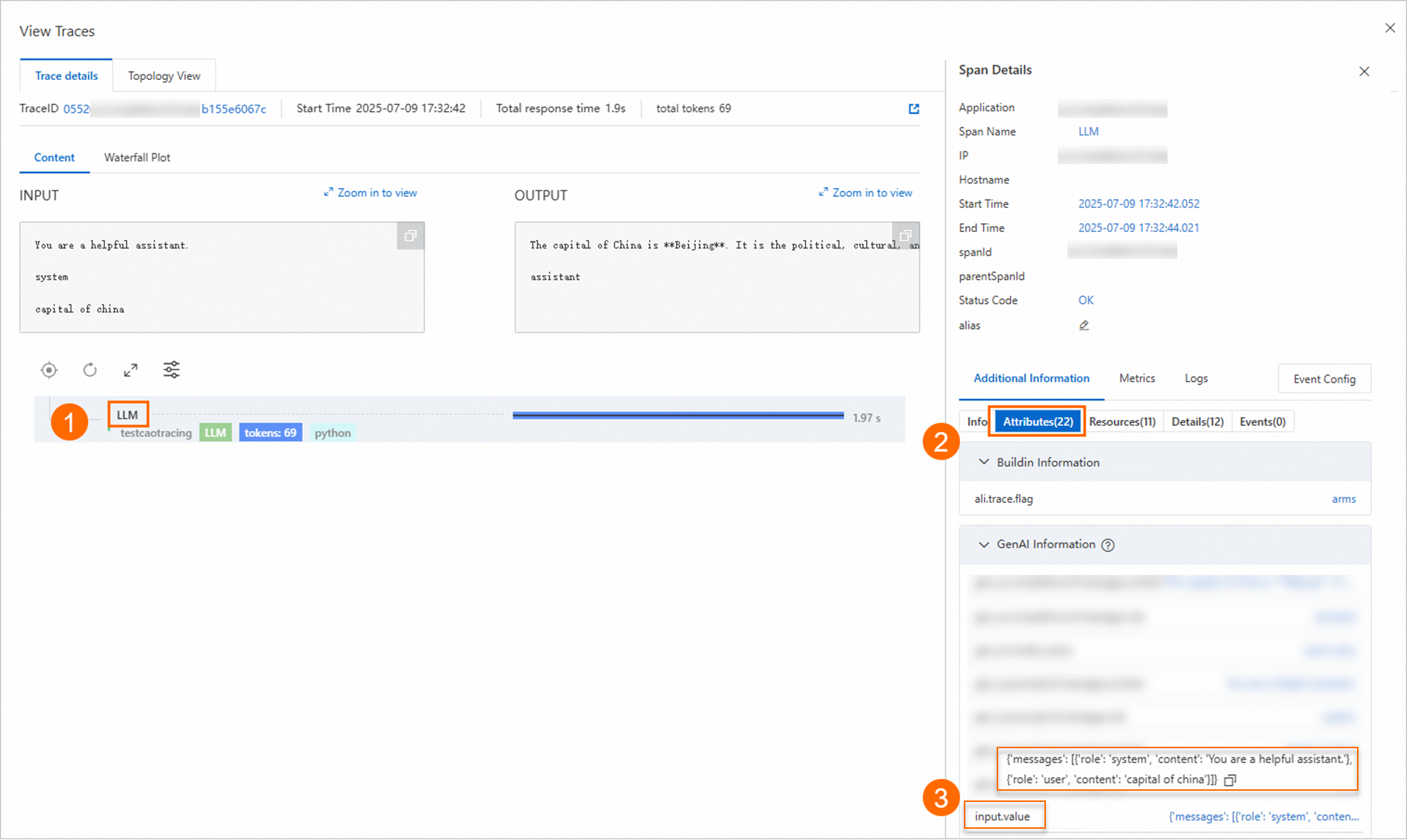Screen dimensions: 1407x840
Task: Collapse the Buildin Information section
Action: [x=984, y=463]
